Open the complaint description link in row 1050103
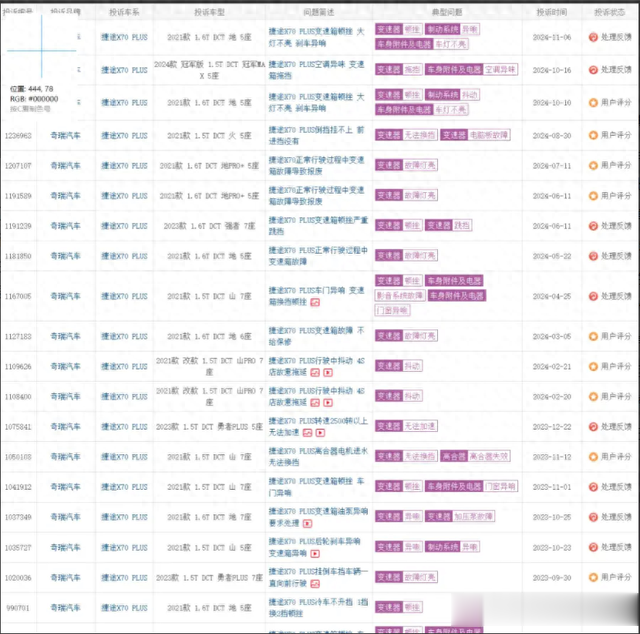640x634 pixels. click(318, 457)
